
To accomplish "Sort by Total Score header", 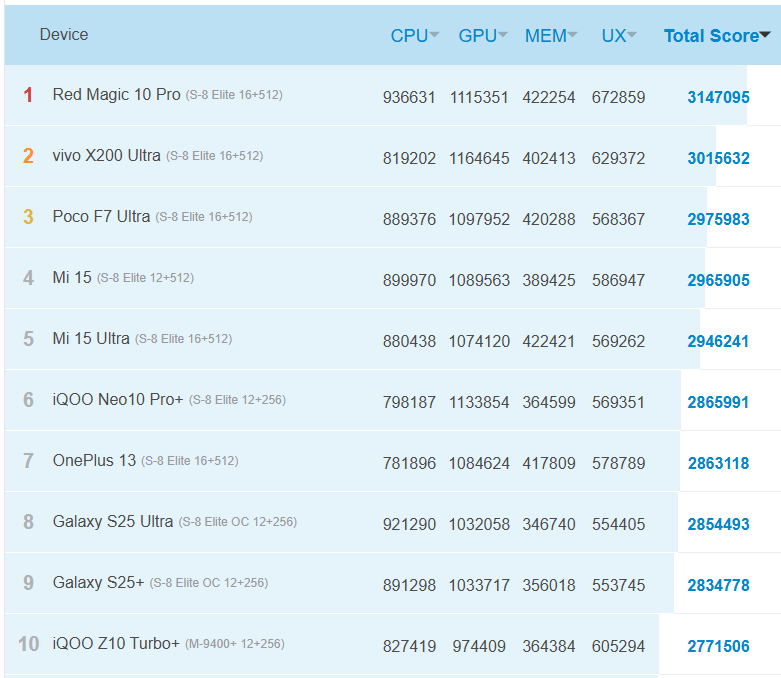I will (717, 35).
